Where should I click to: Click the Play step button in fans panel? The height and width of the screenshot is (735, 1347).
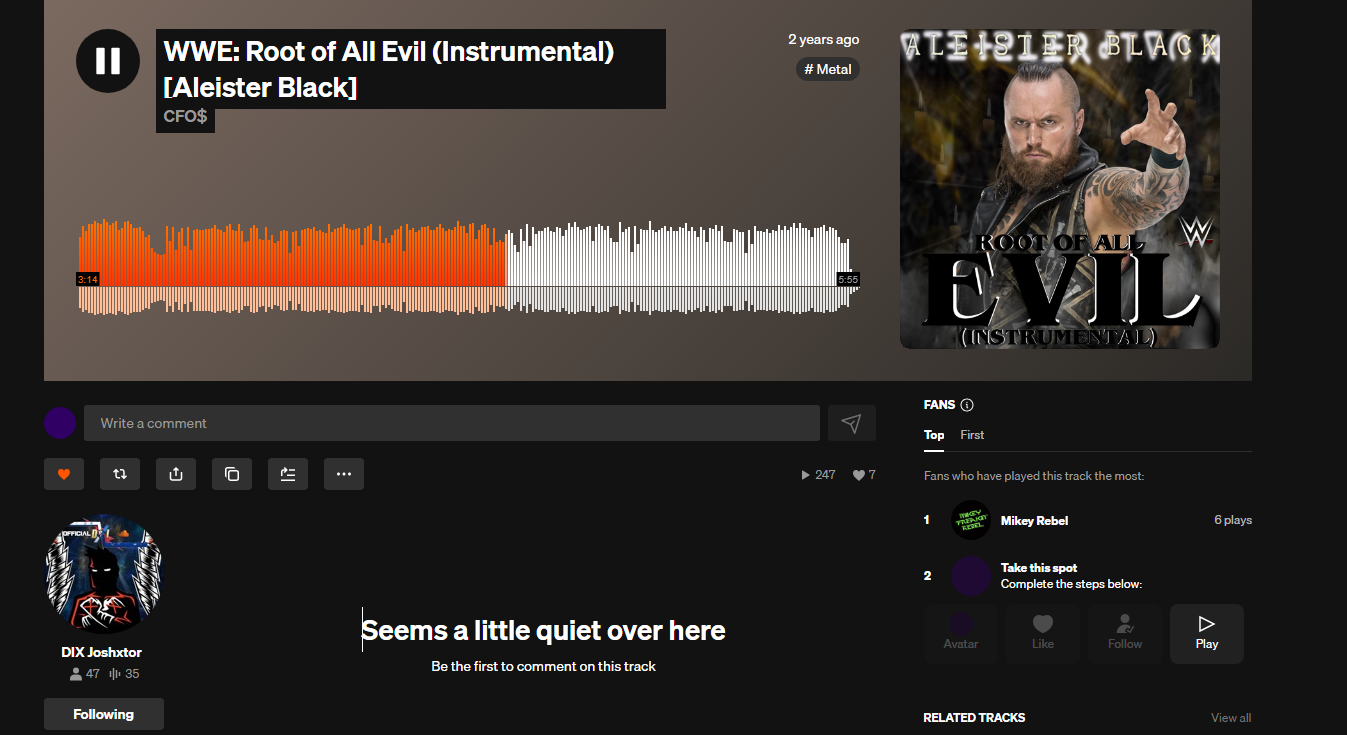[1207, 634]
